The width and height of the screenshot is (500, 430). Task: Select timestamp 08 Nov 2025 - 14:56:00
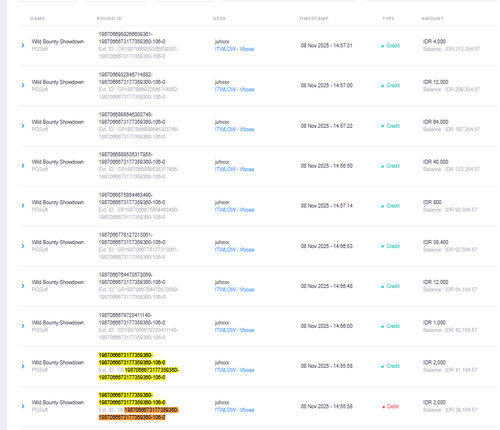pyautogui.click(x=327, y=326)
